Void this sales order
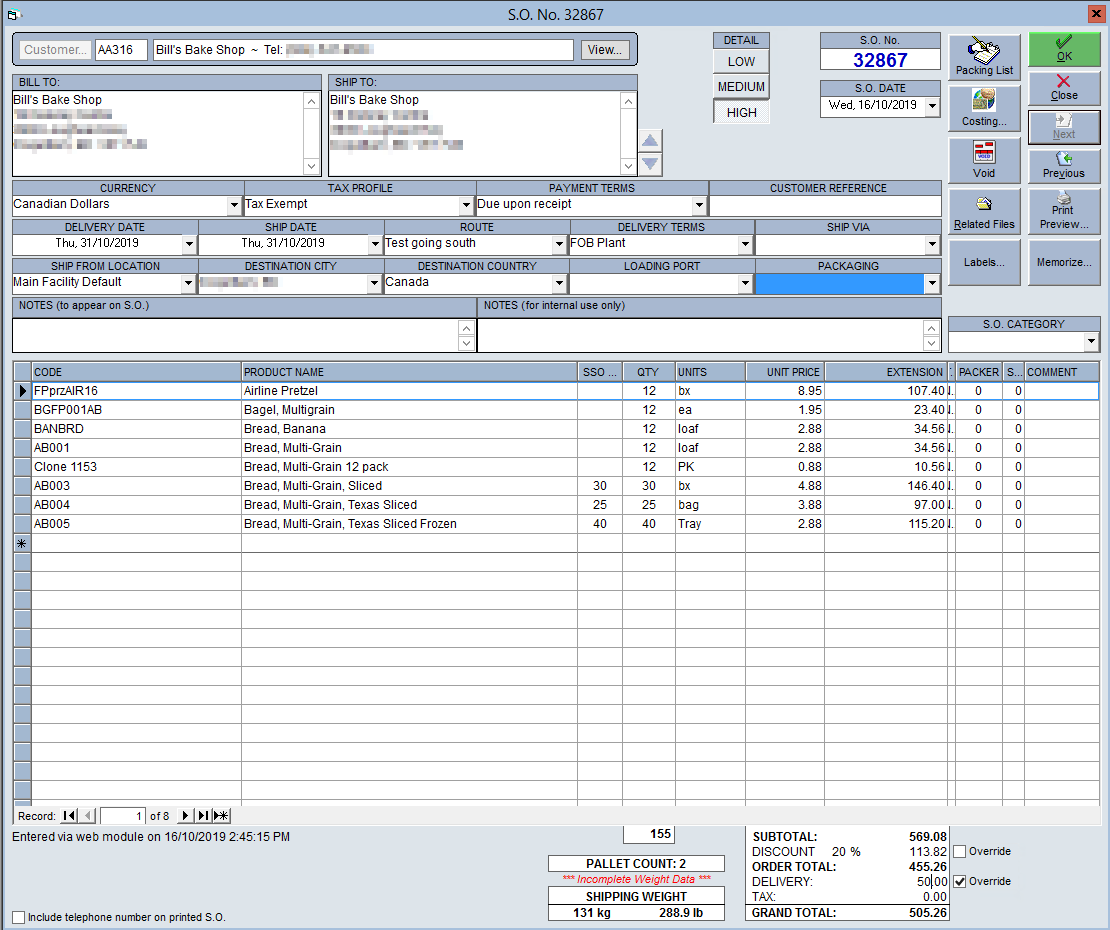 click(x=984, y=160)
